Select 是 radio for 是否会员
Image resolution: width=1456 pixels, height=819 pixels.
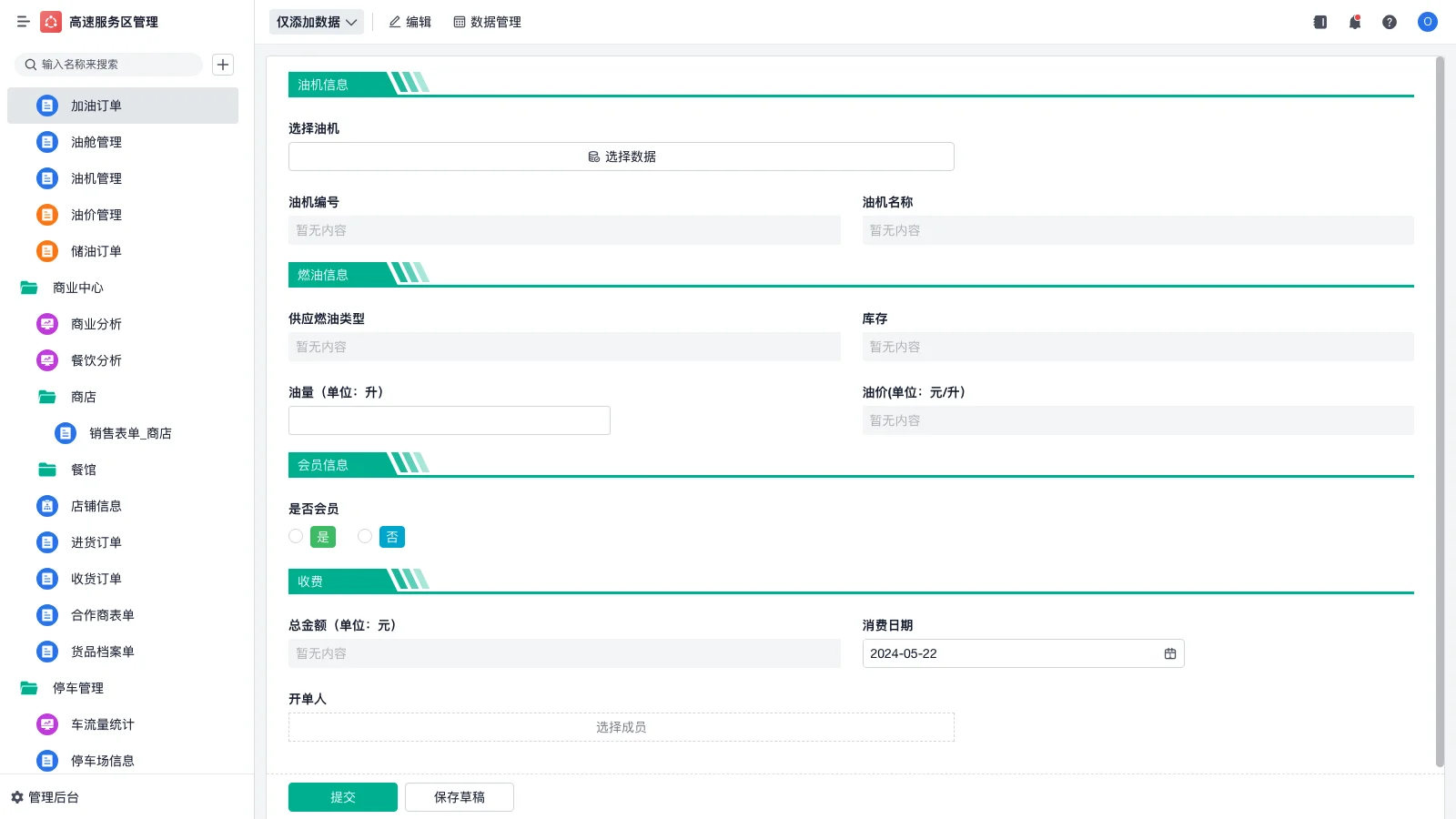296,536
